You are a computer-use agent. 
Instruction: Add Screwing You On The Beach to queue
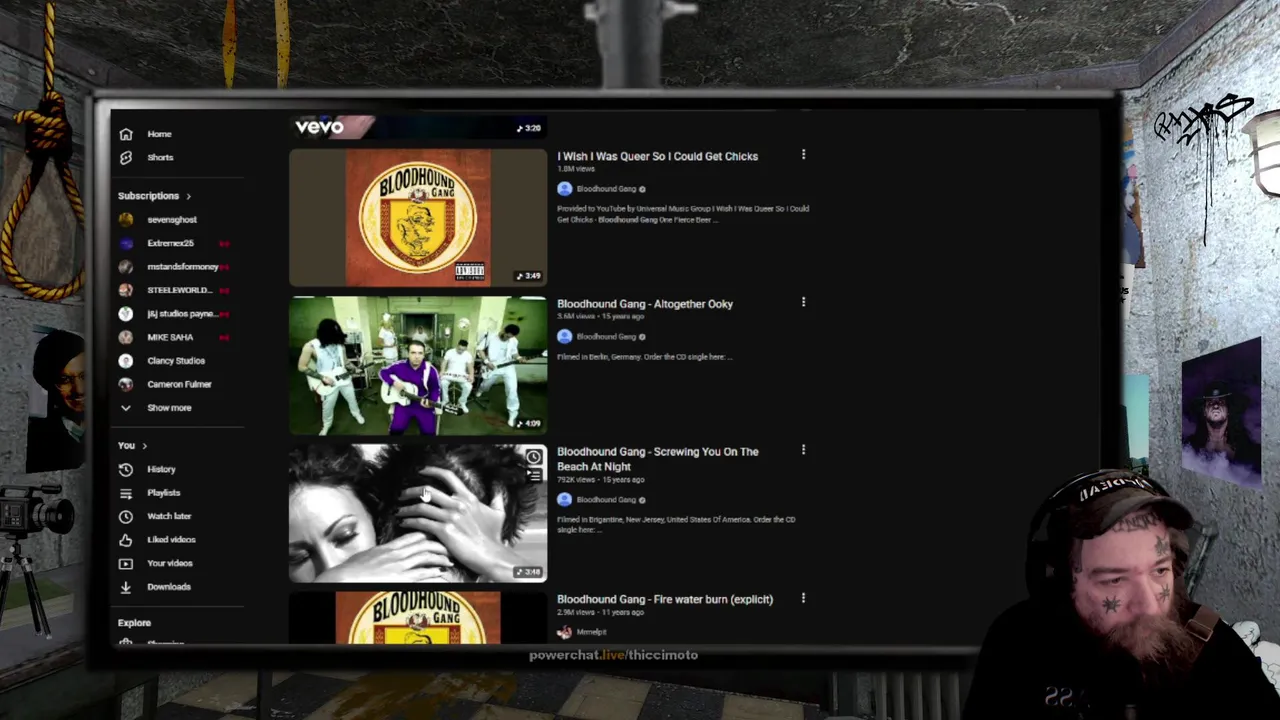[x=534, y=476]
